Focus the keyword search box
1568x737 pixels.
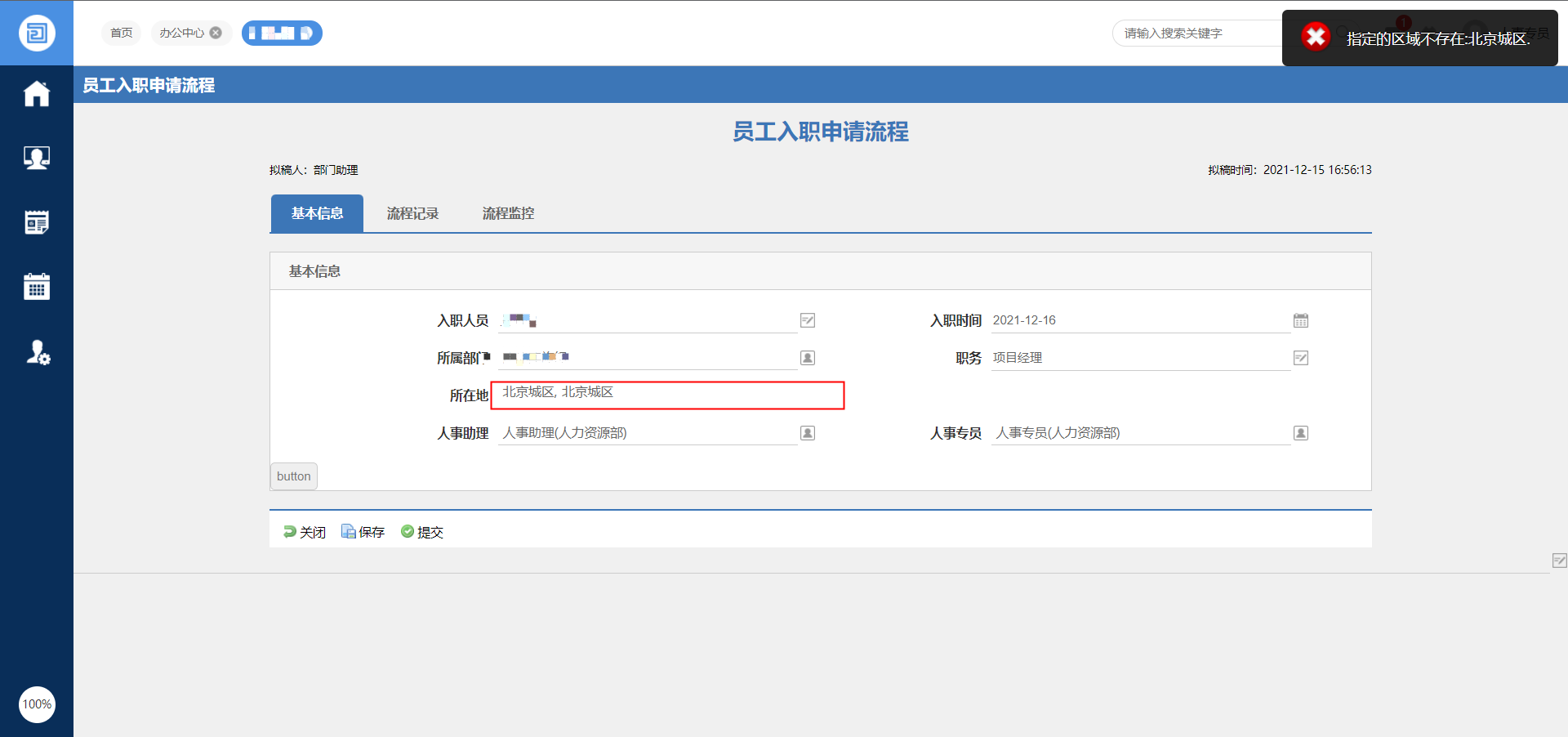click(x=1196, y=33)
